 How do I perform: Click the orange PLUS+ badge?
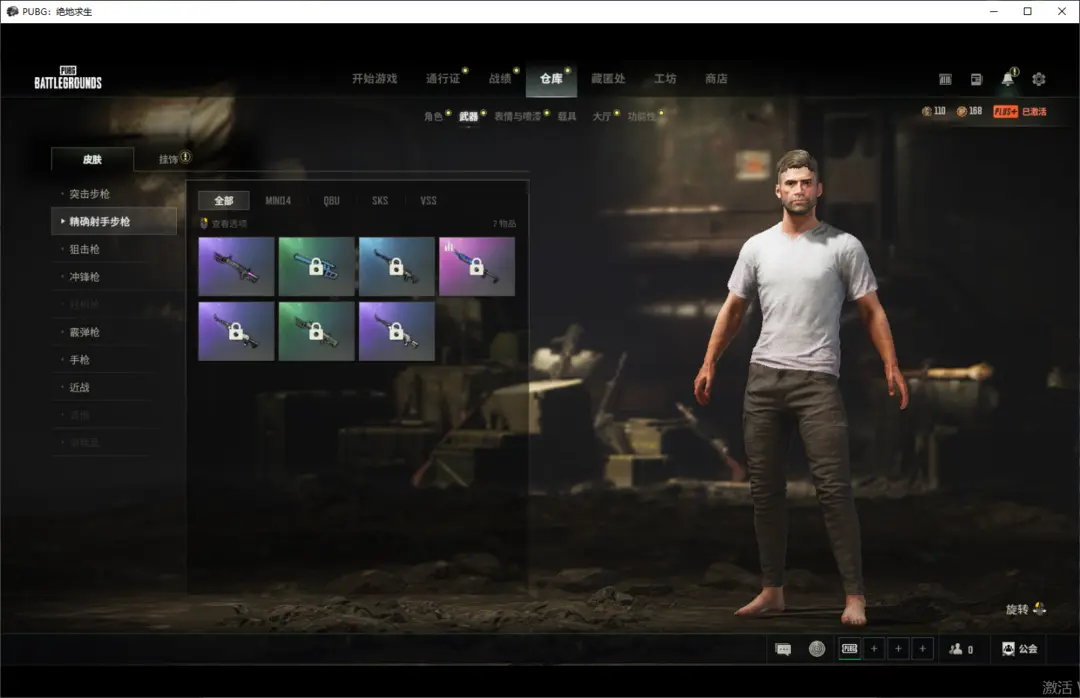1006,112
